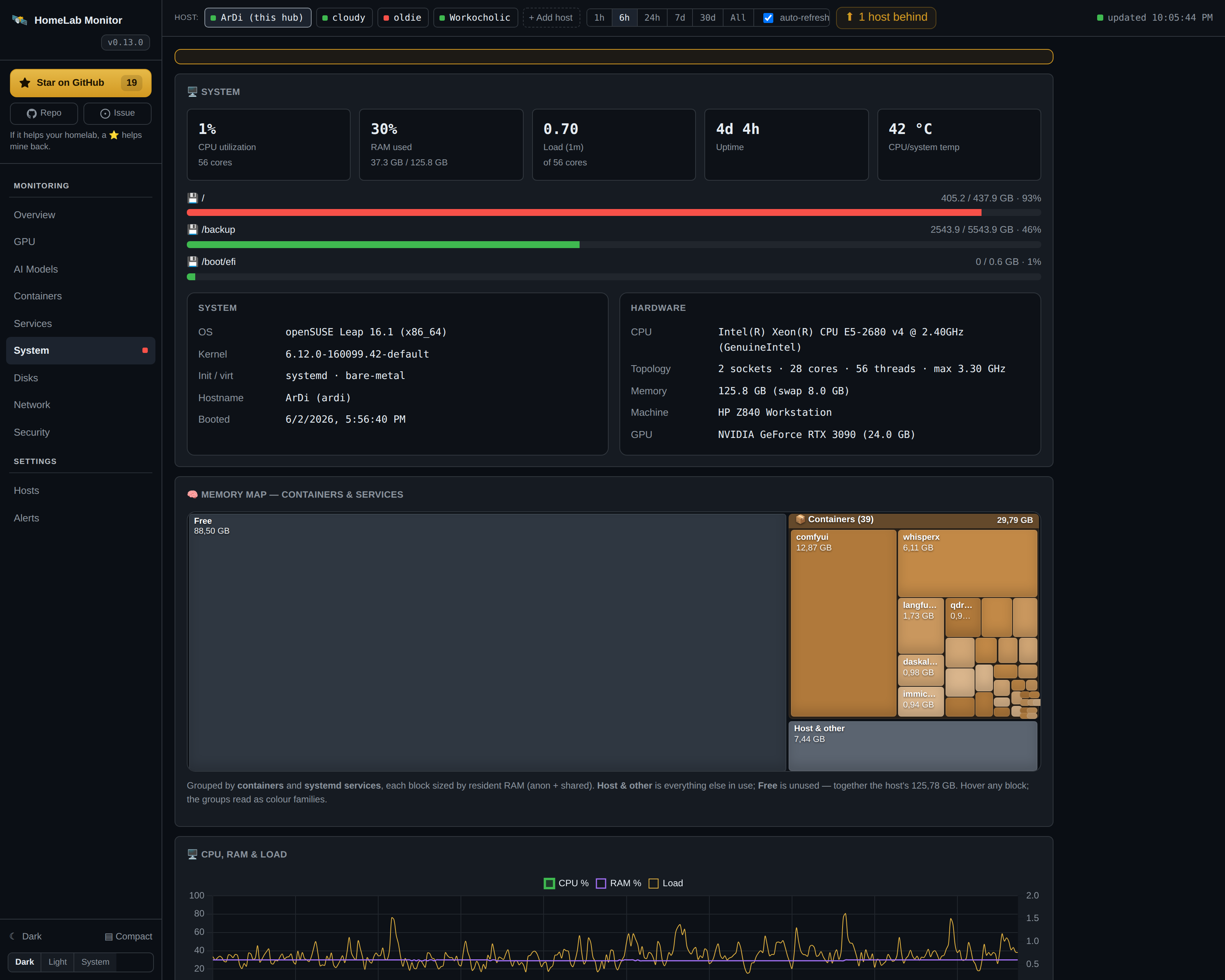Click the Load (1m) card
Image resolution: width=1225 pixels, height=980 pixels.
(614, 145)
